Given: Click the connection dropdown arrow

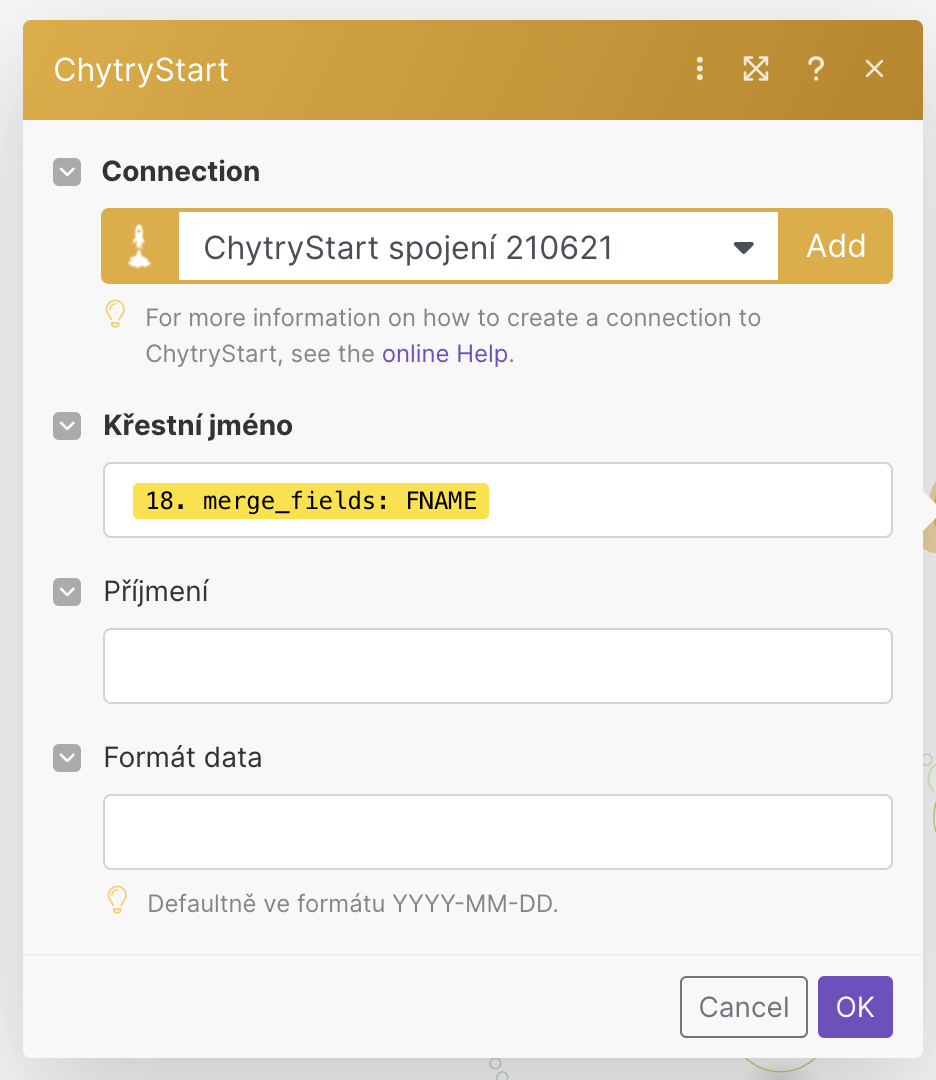Looking at the screenshot, I should coord(744,247).
